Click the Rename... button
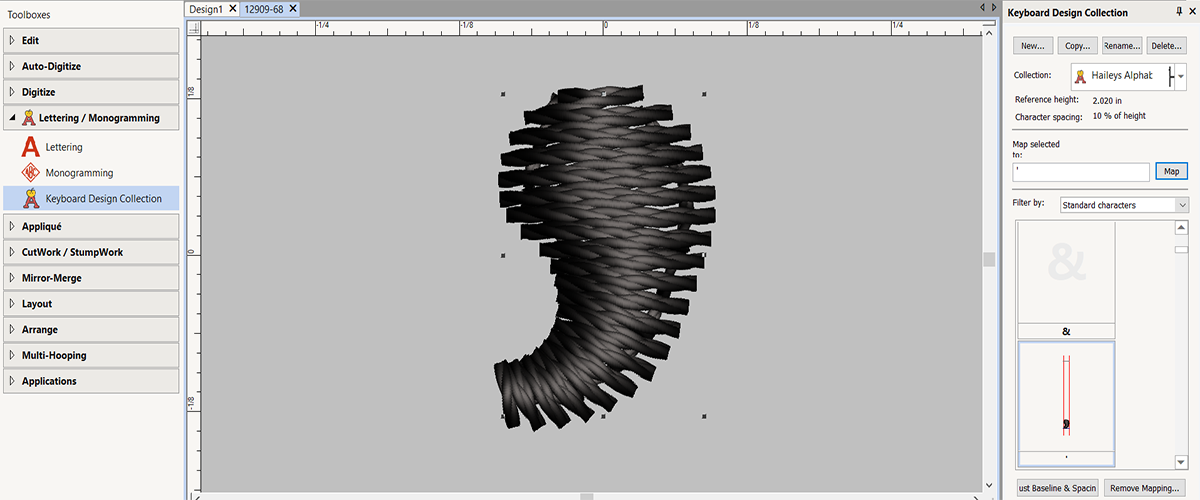Viewport: 1200px width, 500px height. point(1121,46)
